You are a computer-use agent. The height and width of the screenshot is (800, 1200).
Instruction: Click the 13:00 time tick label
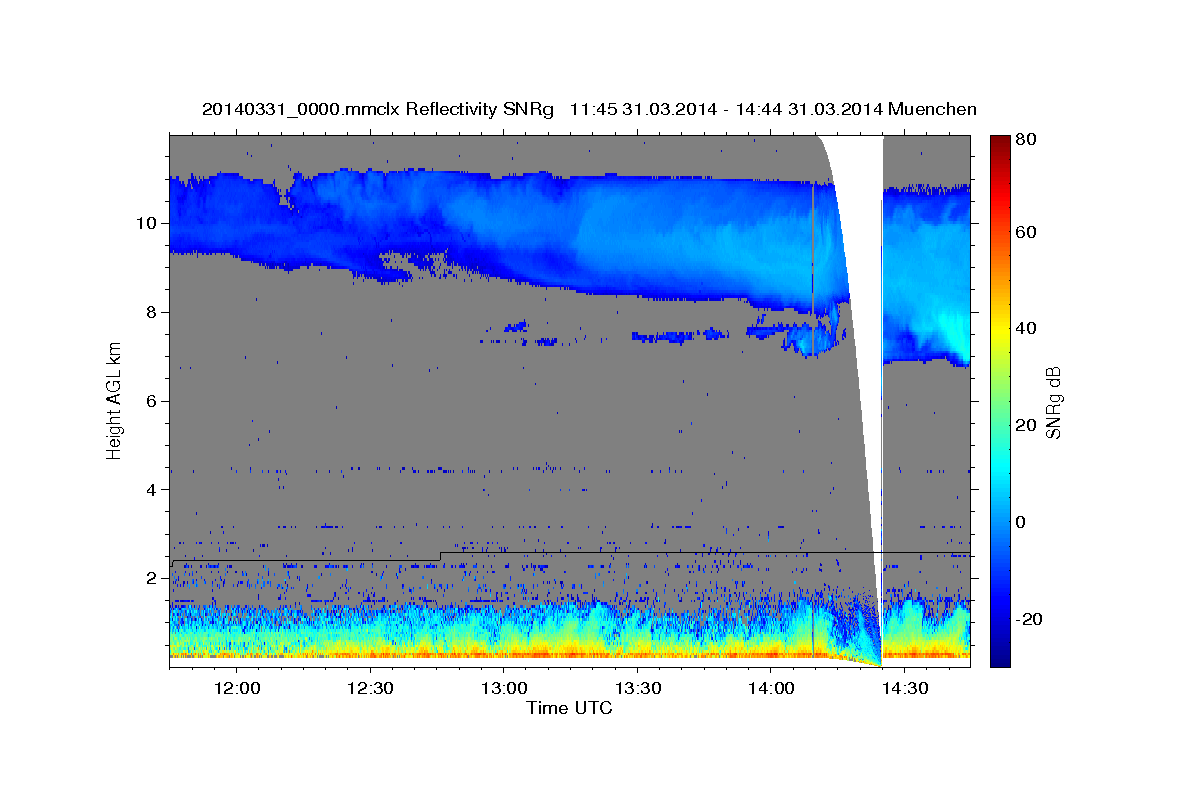tap(504, 688)
